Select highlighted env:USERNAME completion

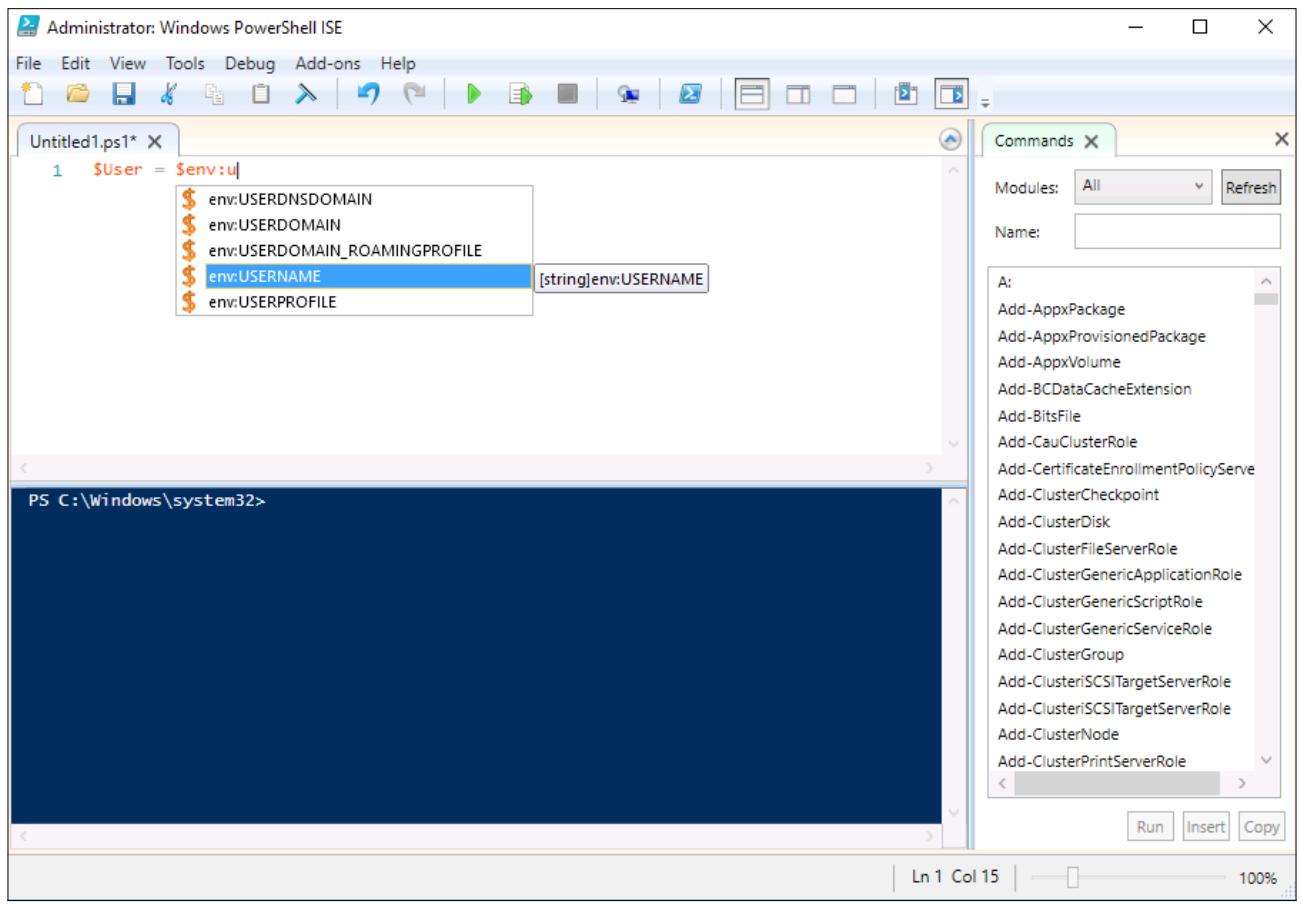coord(354,276)
